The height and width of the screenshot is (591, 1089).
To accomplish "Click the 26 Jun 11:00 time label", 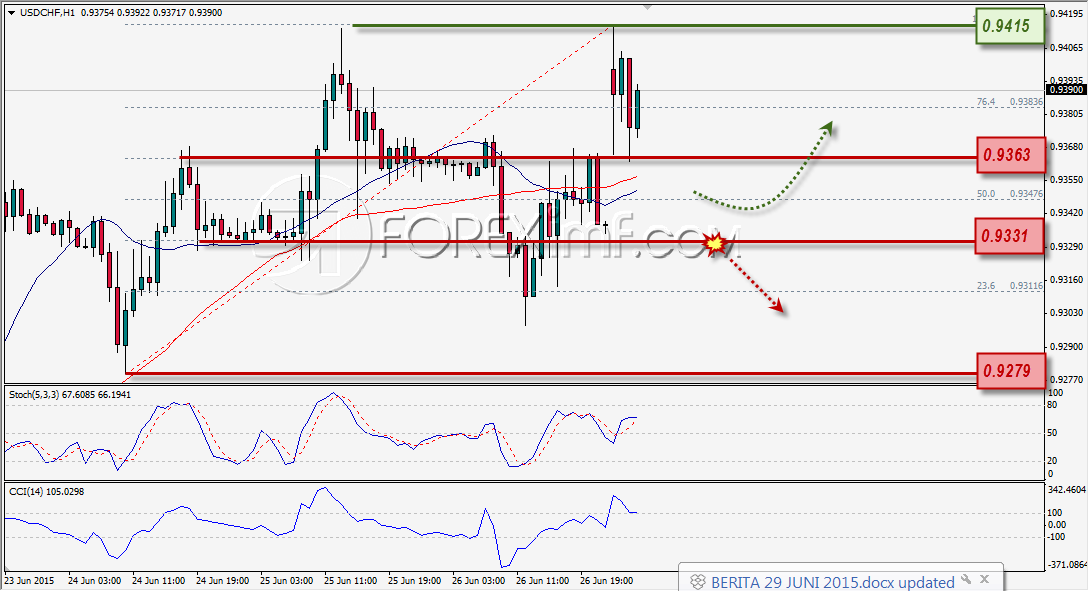I will click(x=542, y=581).
